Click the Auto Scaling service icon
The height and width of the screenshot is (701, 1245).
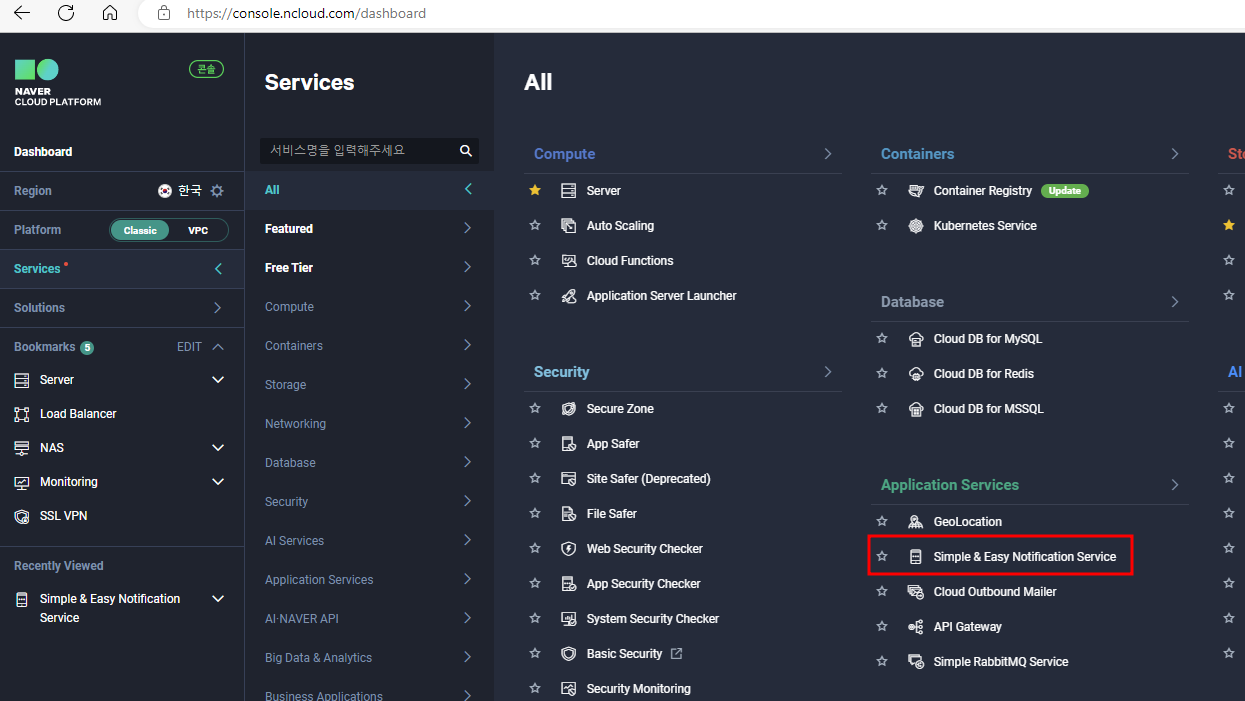[569, 226]
